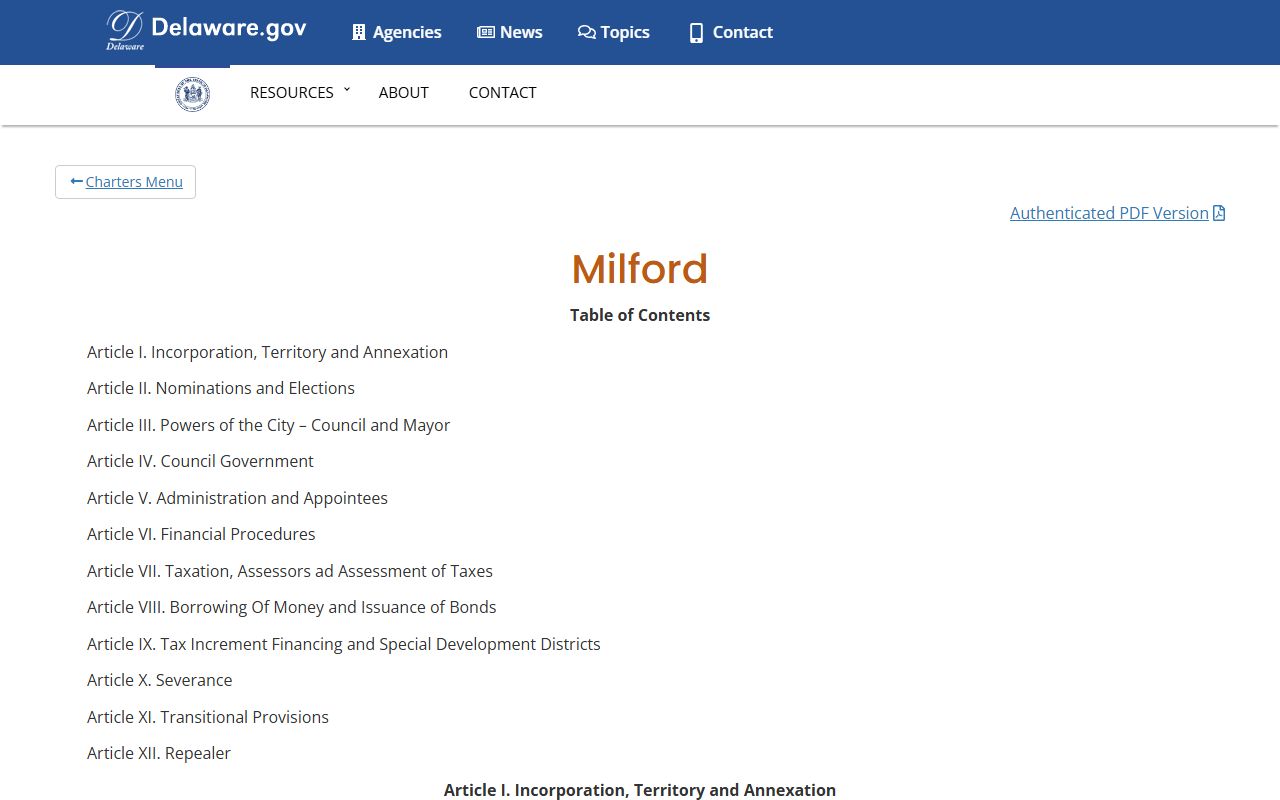Jump to Article III. Powers of the City
This screenshot has width=1280, height=800.
tap(268, 425)
